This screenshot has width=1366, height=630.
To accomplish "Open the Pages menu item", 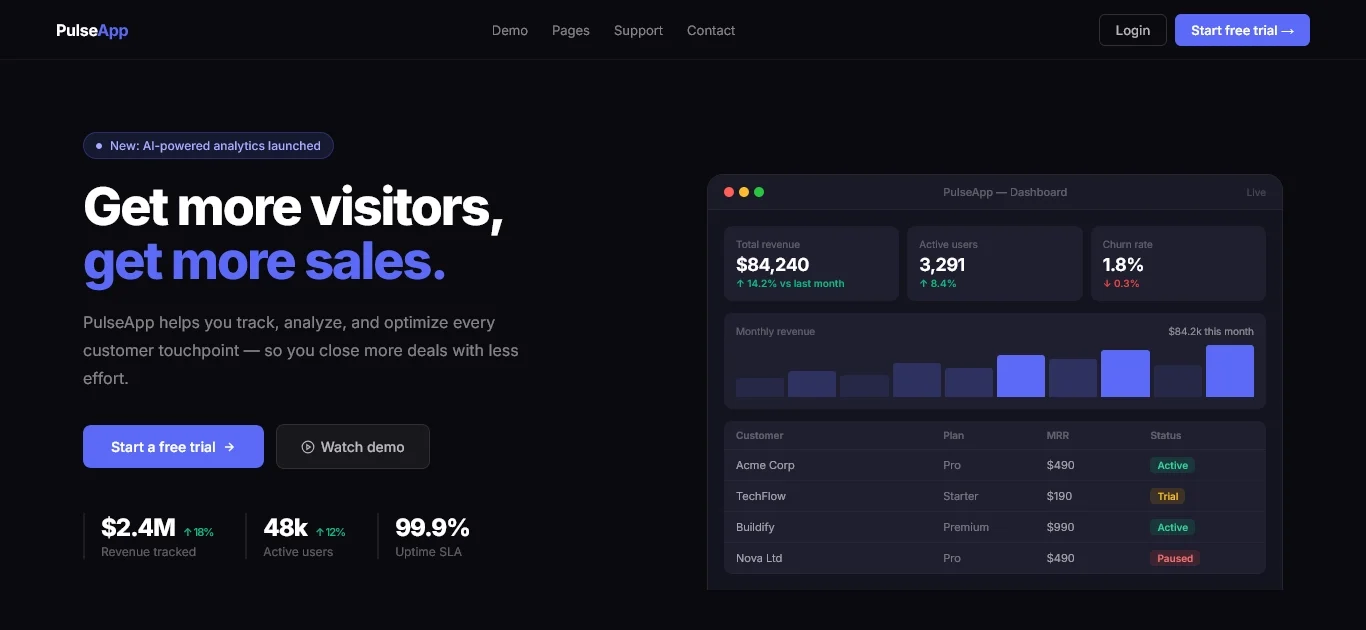I will click(x=571, y=30).
